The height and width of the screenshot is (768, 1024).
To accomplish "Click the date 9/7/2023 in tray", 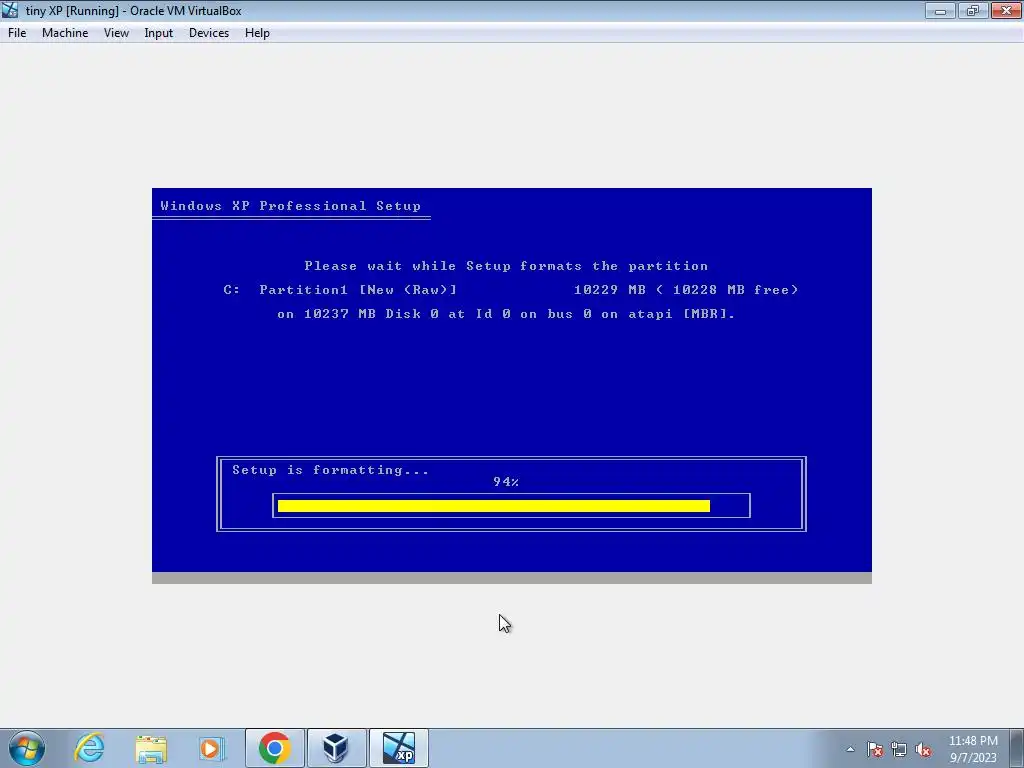I will (973, 758).
